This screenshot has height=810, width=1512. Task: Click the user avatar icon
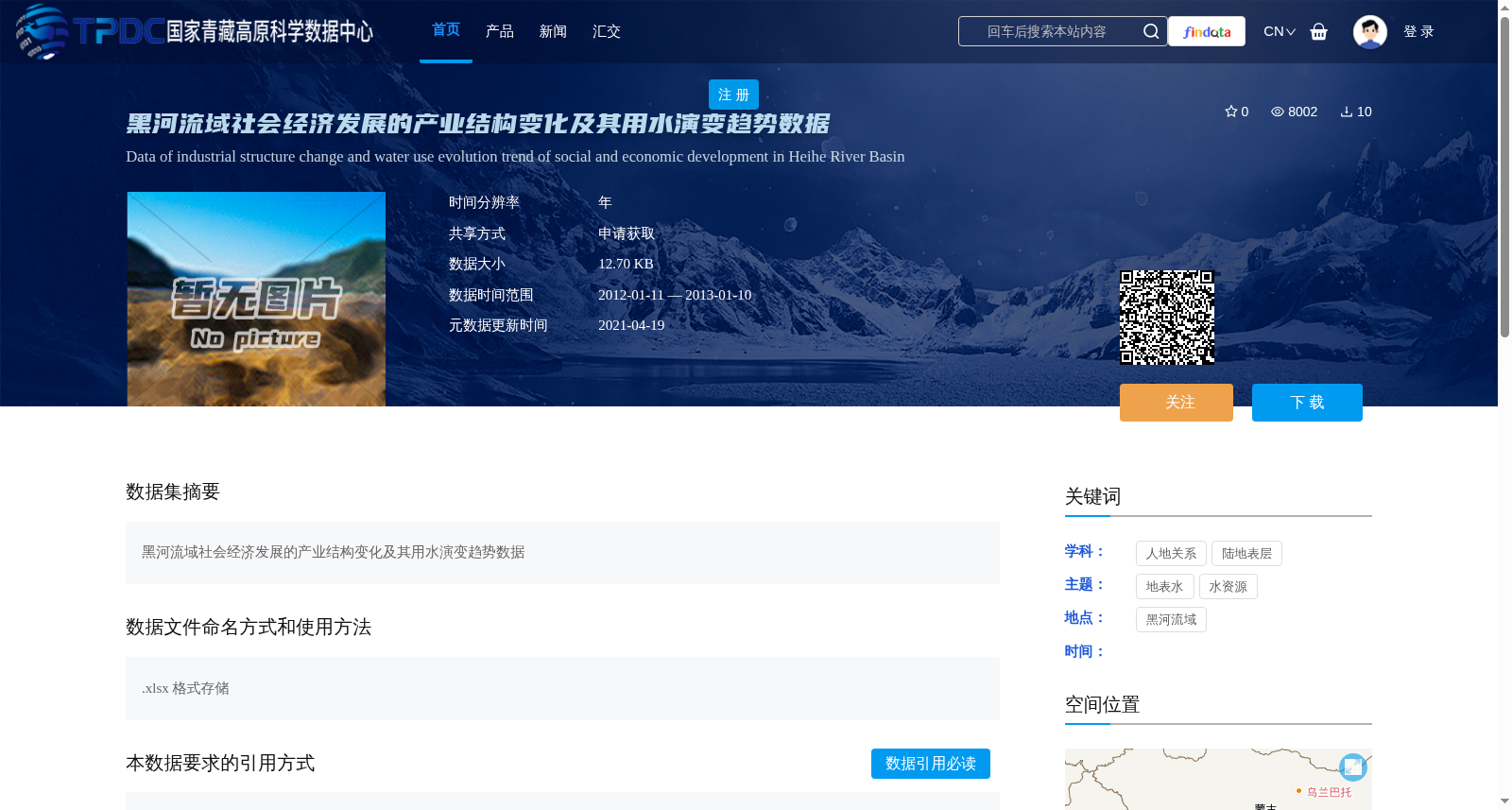pos(1369,31)
